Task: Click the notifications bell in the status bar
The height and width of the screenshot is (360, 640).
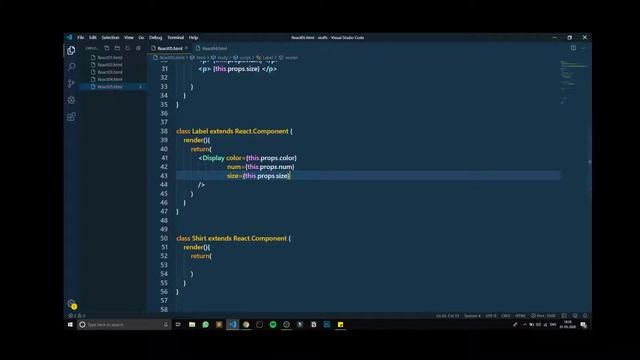Action: pyautogui.click(x=585, y=316)
